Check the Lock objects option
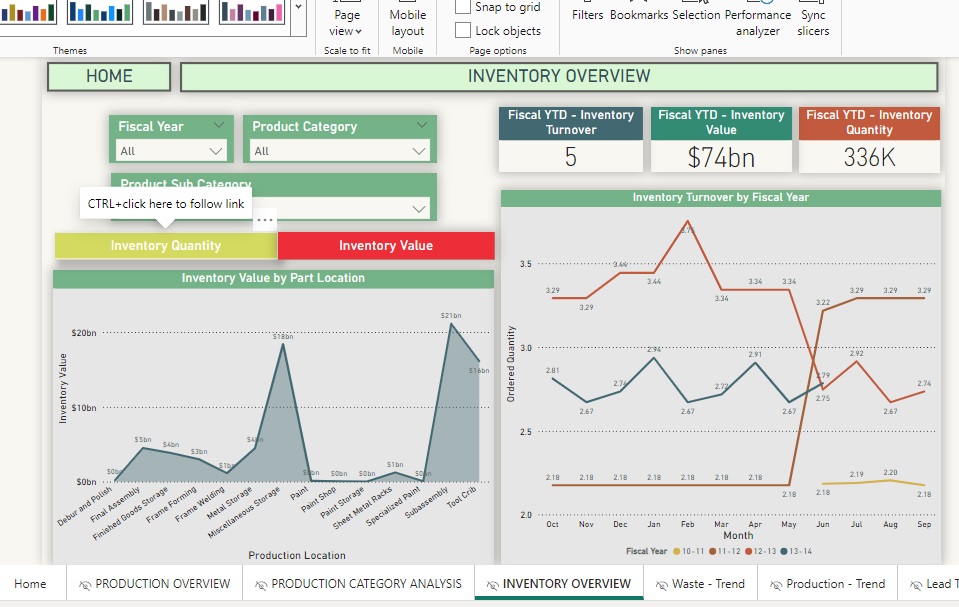 [464, 31]
